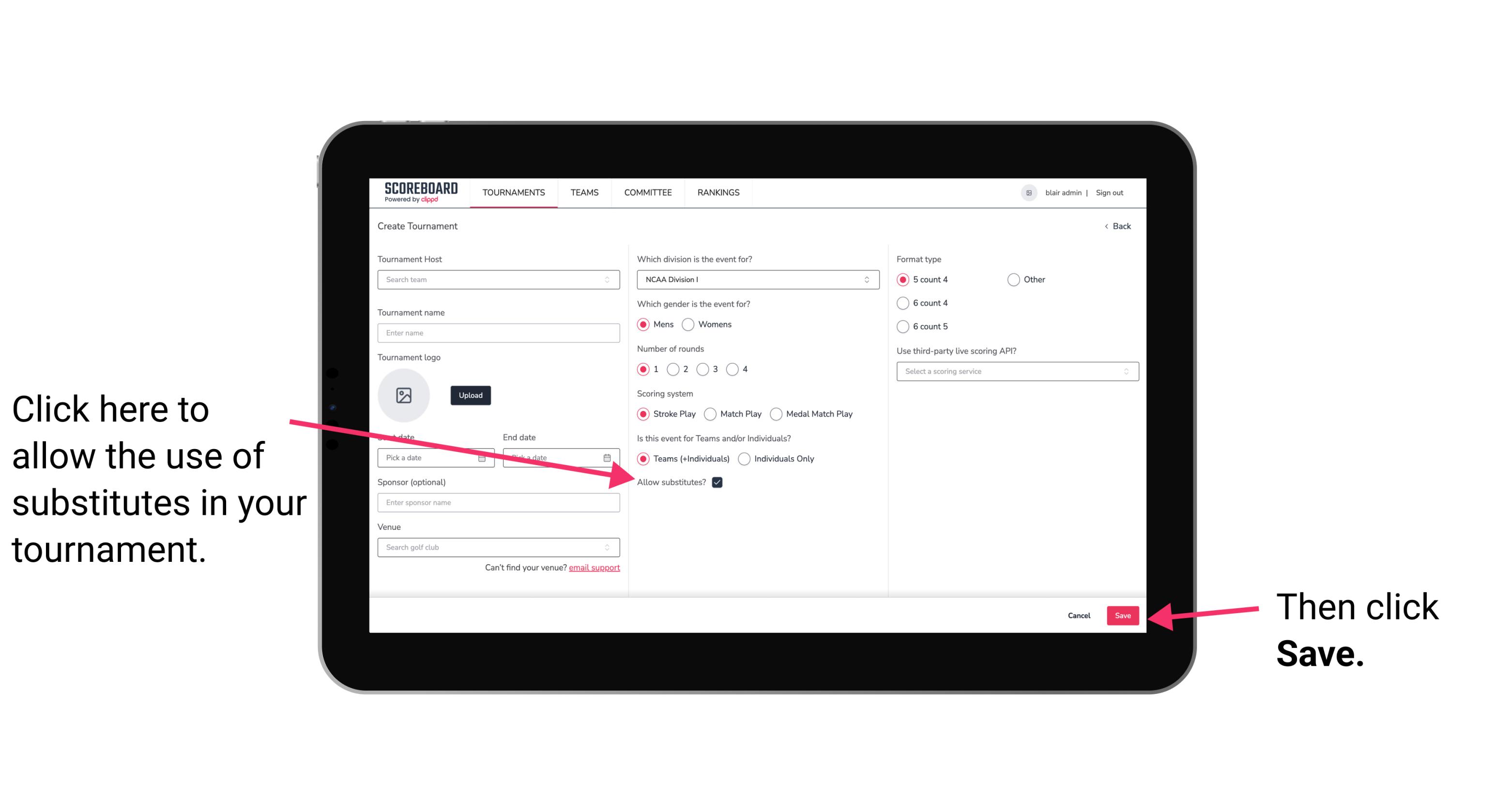Navigate to the RANKINGS tab

[x=718, y=192]
